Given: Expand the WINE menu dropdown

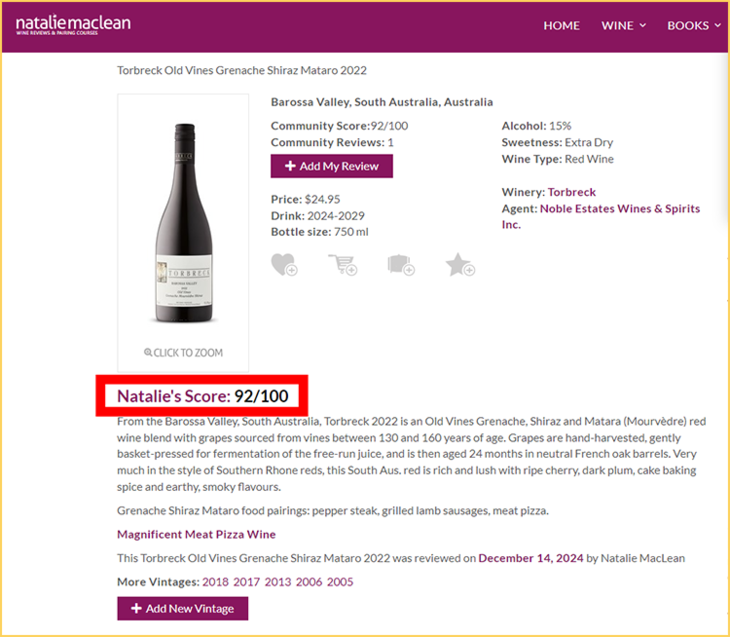Looking at the screenshot, I should tap(623, 26).
